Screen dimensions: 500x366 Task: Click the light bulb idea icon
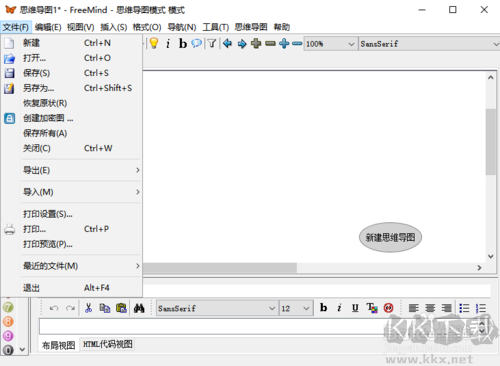click(x=154, y=43)
